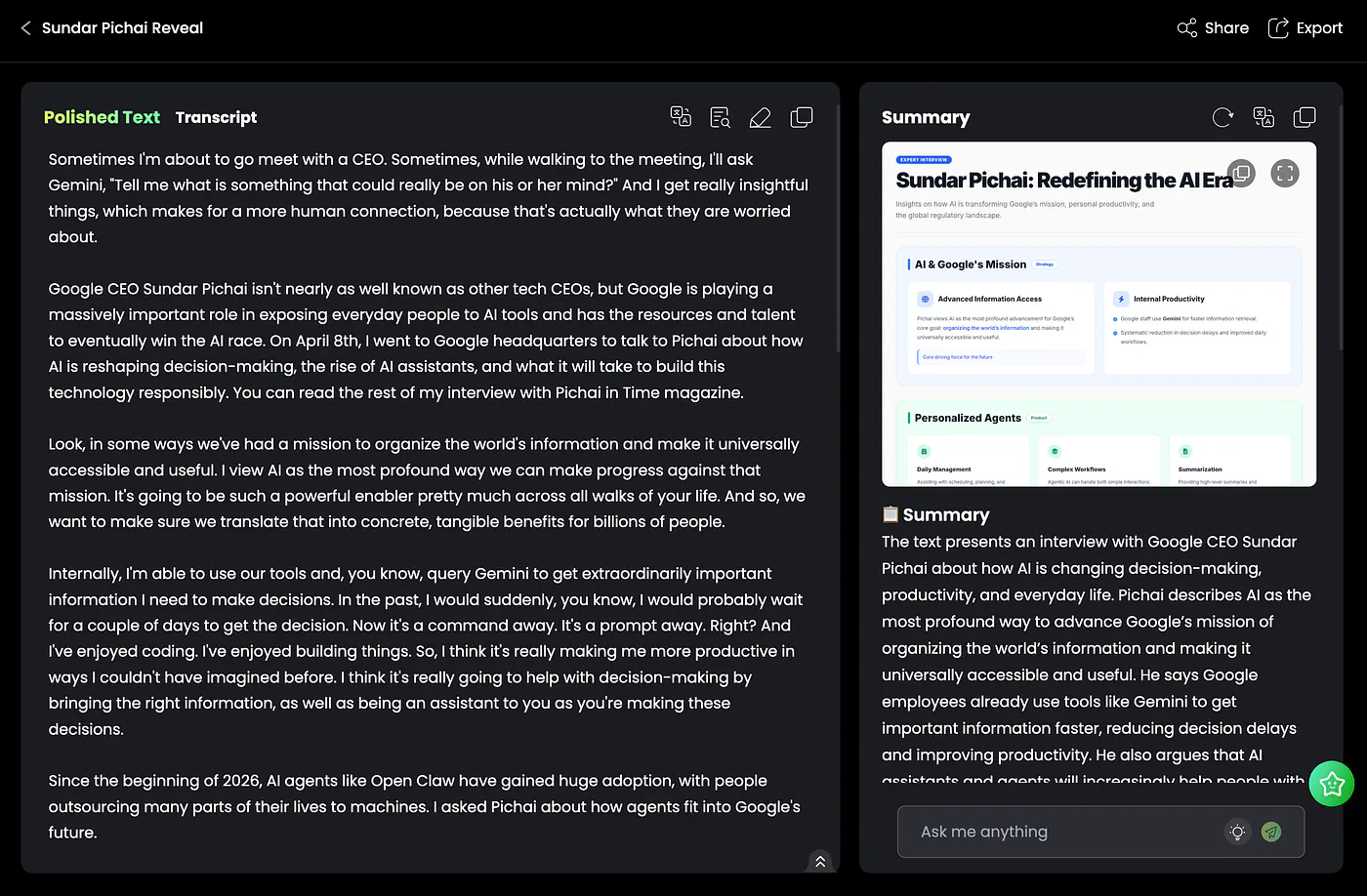
Task: Click the green star feedback button
Action: [x=1331, y=783]
